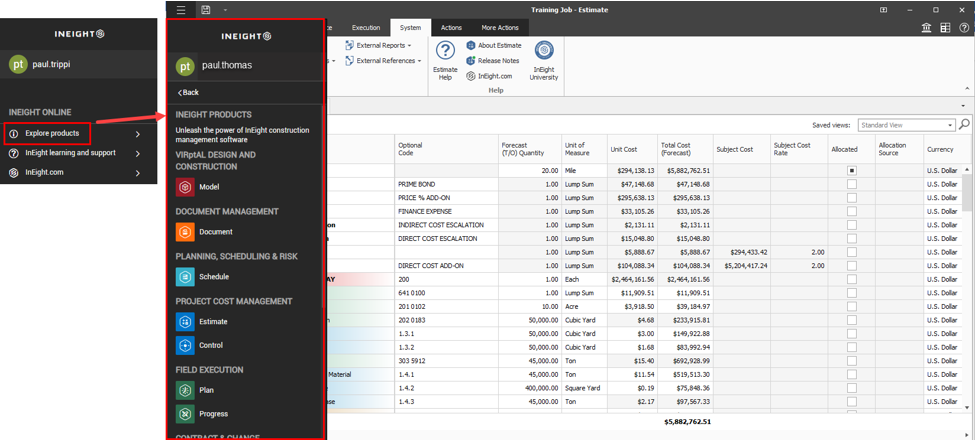Click the grid layout icon top right
Screen dimensions: 975x440
click(945, 27)
